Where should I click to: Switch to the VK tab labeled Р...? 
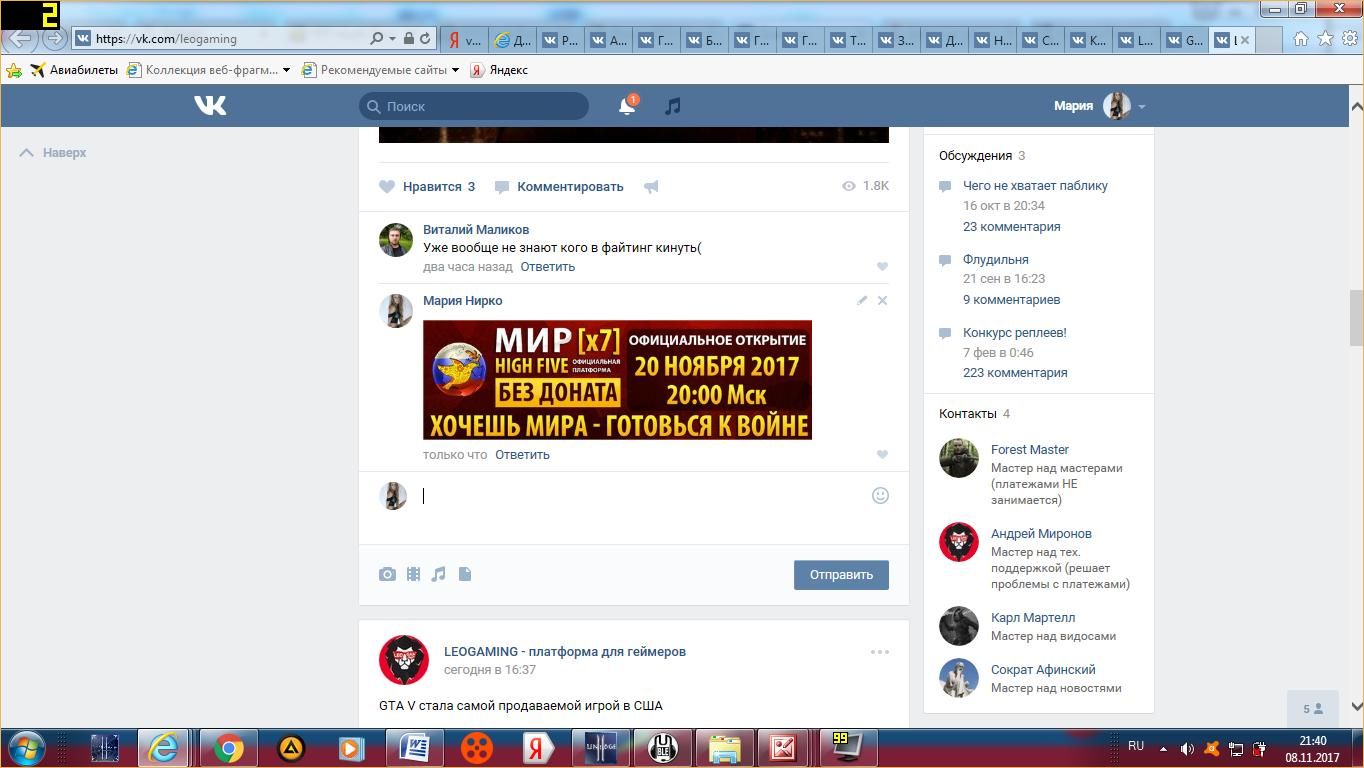click(x=561, y=40)
